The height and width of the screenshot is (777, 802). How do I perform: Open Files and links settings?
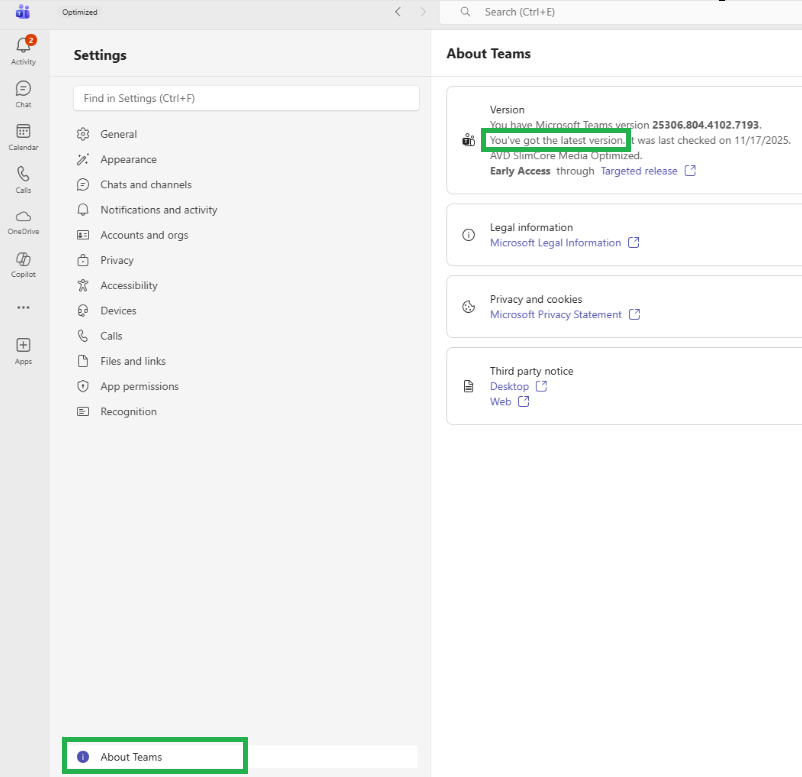pyautogui.click(x=247, y=361)
